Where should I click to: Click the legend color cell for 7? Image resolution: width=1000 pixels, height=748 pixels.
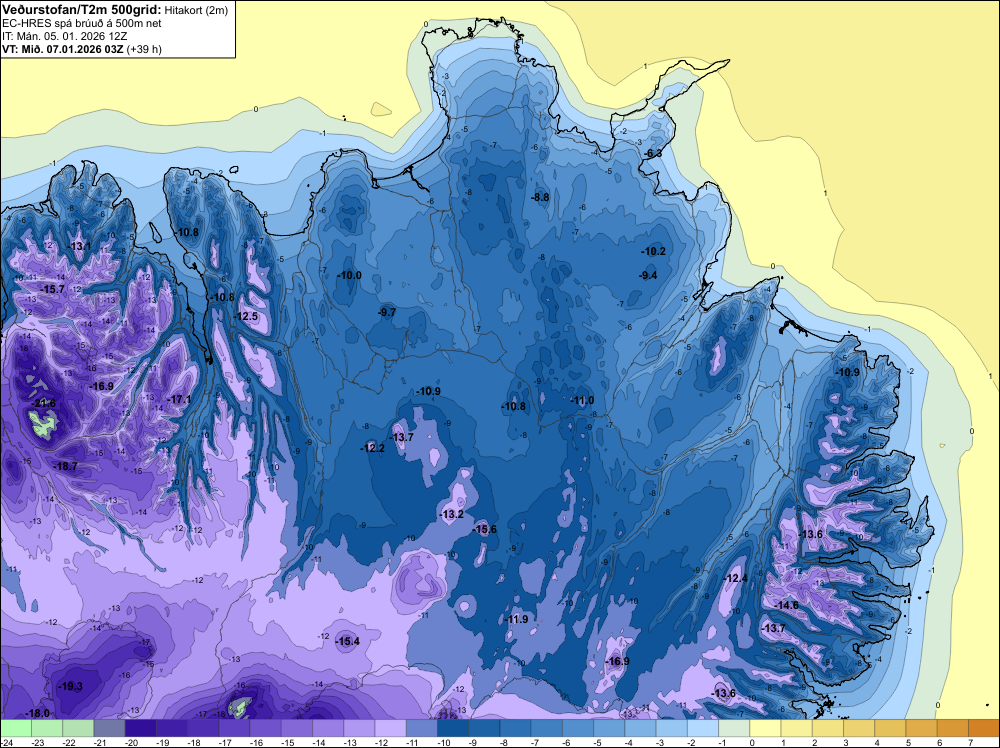click(x=984, y=728)
